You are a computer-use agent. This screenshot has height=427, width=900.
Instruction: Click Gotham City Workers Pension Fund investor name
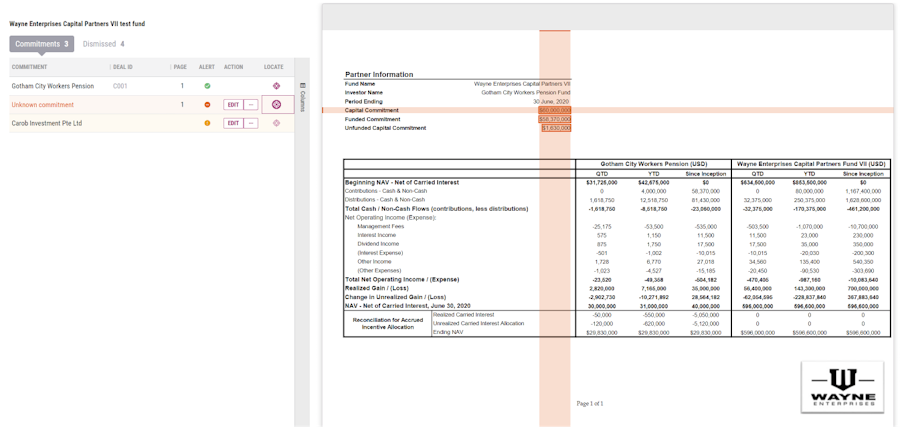[x=526, y=92]
